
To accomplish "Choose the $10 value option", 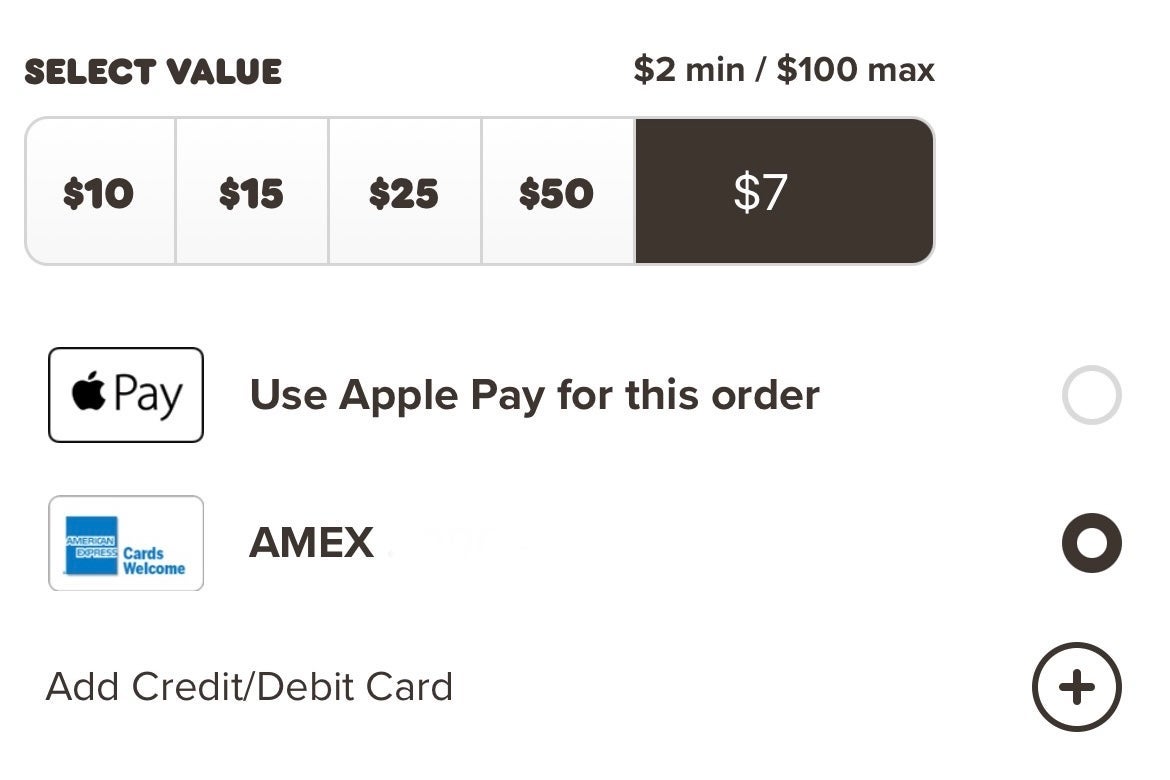I will 99,192.
